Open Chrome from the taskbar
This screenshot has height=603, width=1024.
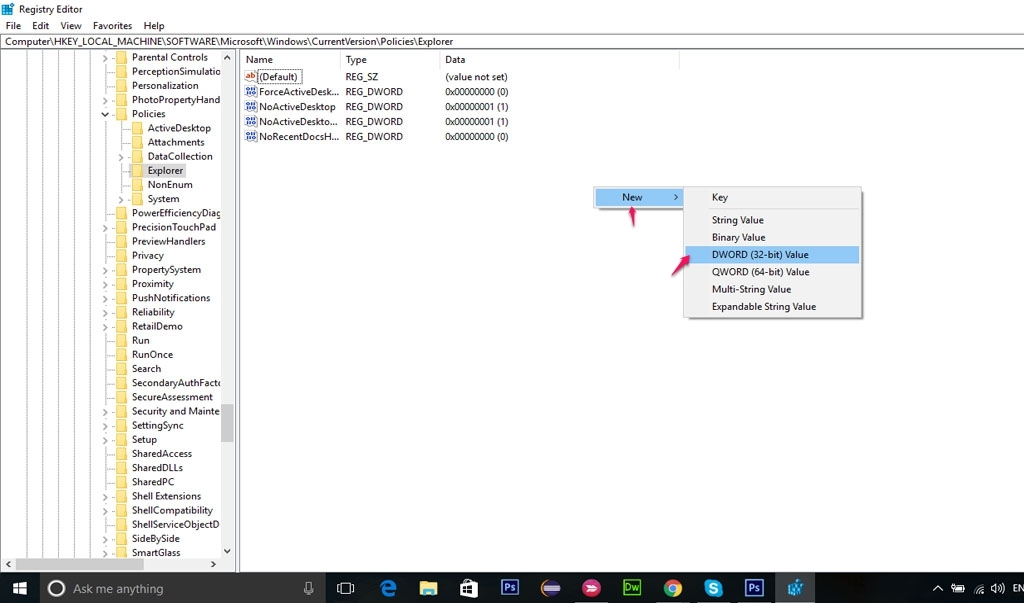click(672, 588)
